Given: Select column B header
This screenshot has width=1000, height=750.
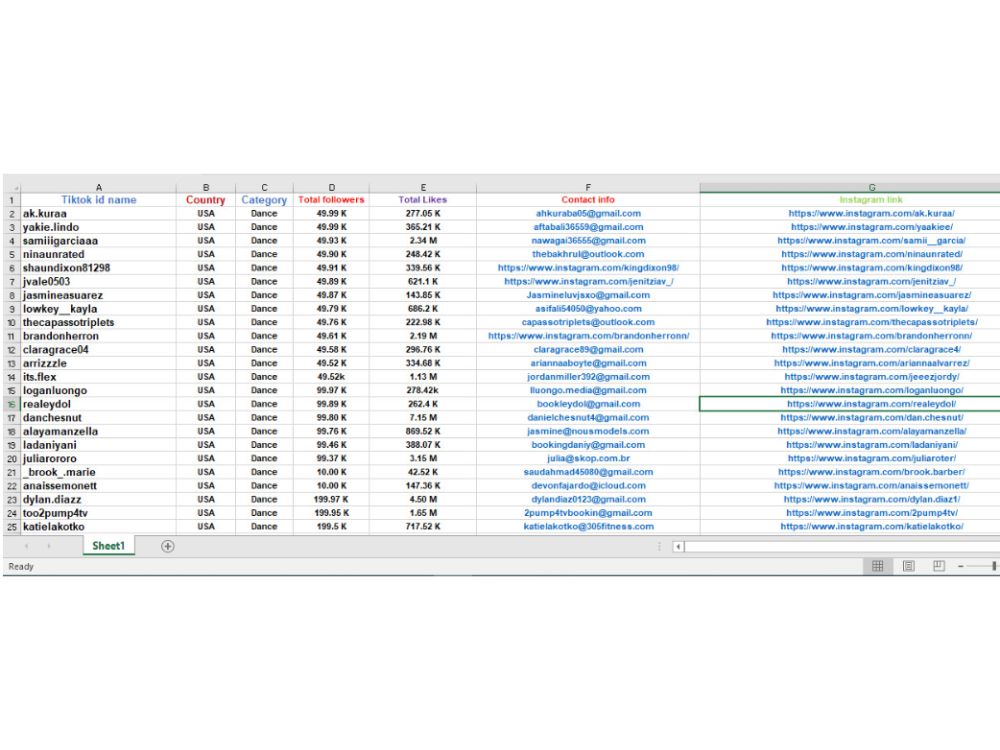Looking at the screenshot, I should click(x=206, y=188).
